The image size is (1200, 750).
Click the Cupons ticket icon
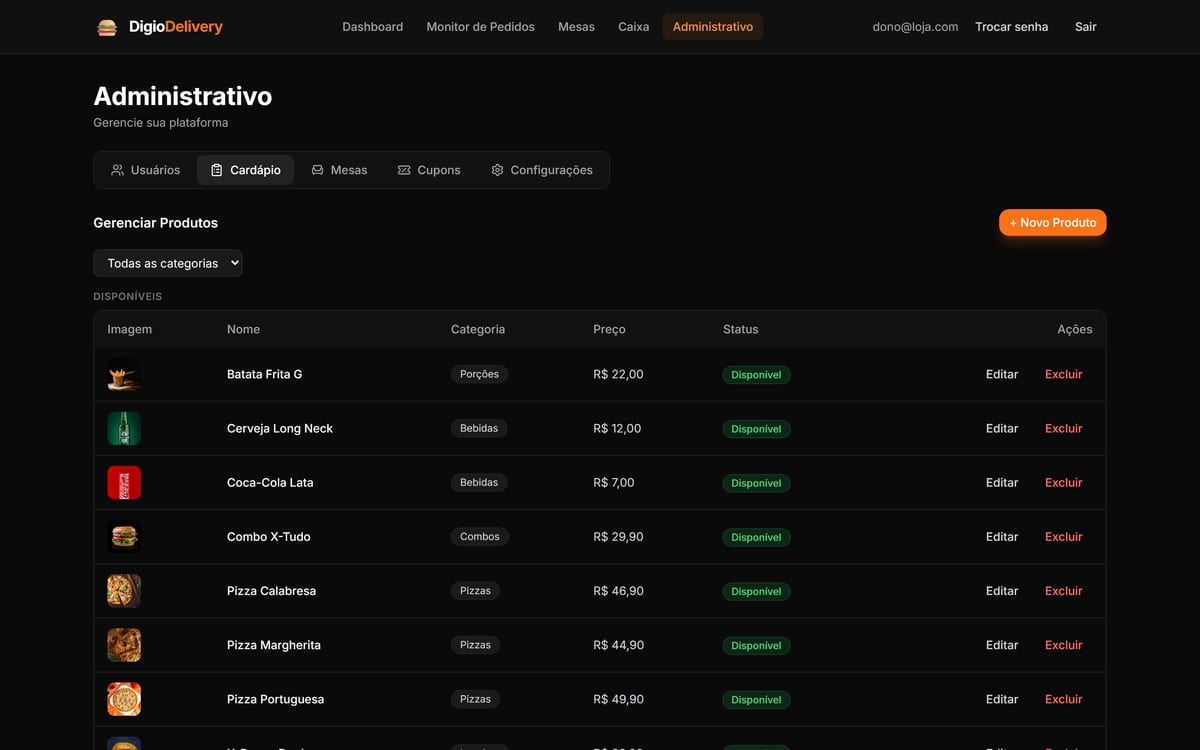[x=404, y=170]
